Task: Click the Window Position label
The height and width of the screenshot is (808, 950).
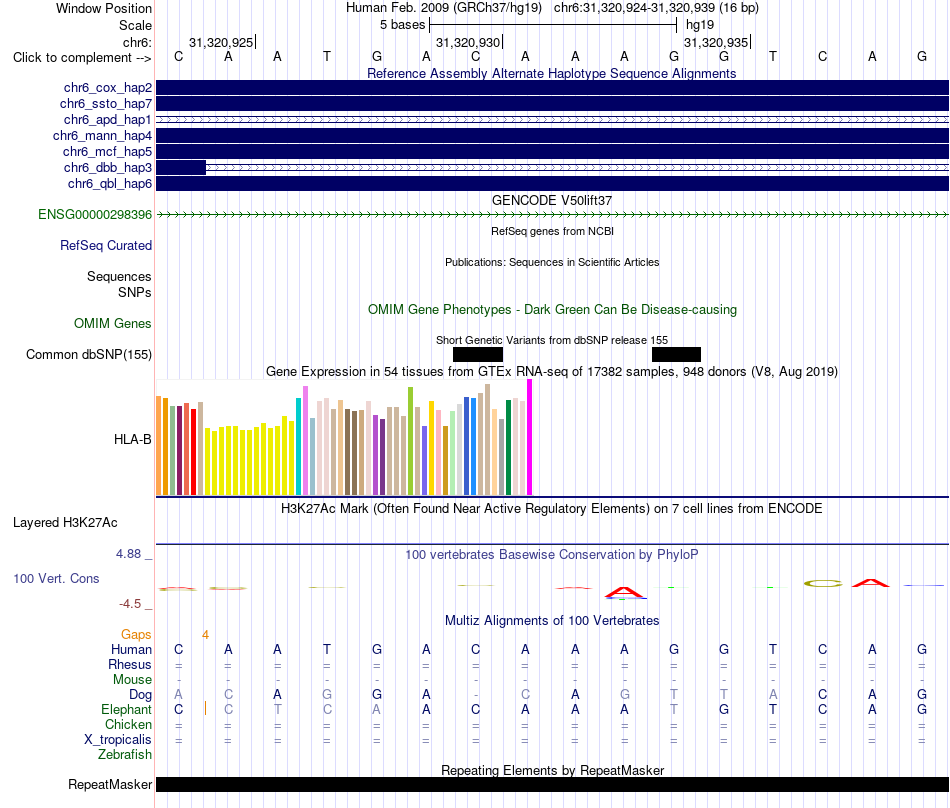Action: tap(104, 8)
